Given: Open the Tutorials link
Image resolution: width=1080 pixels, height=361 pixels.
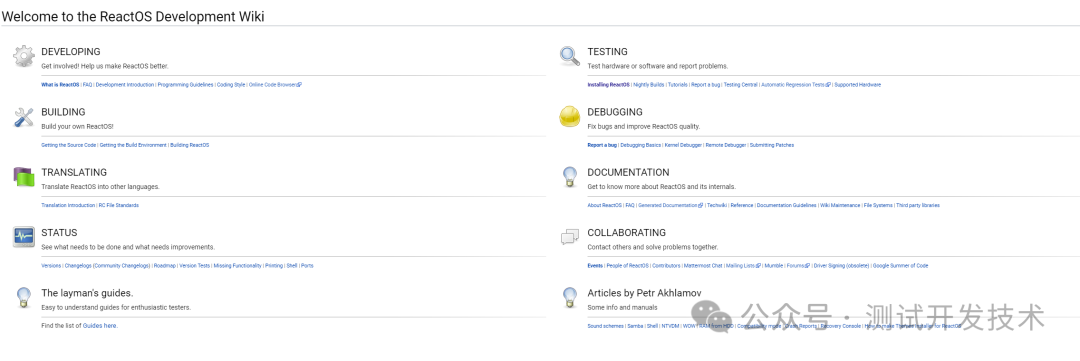Looking at the screenshot, I should [678, 85].
